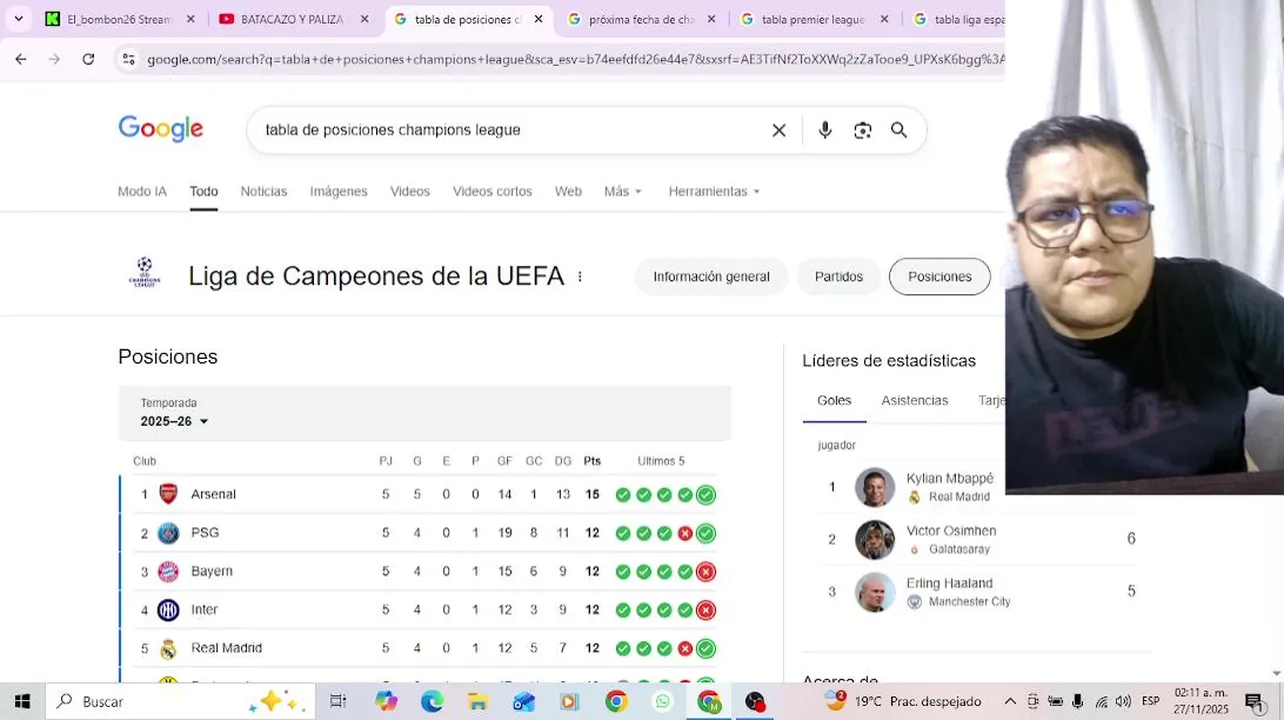This screenshot has width=1284, height=720.
Task: Switch to the Imágenes results tab
Action: pos(338,191)
